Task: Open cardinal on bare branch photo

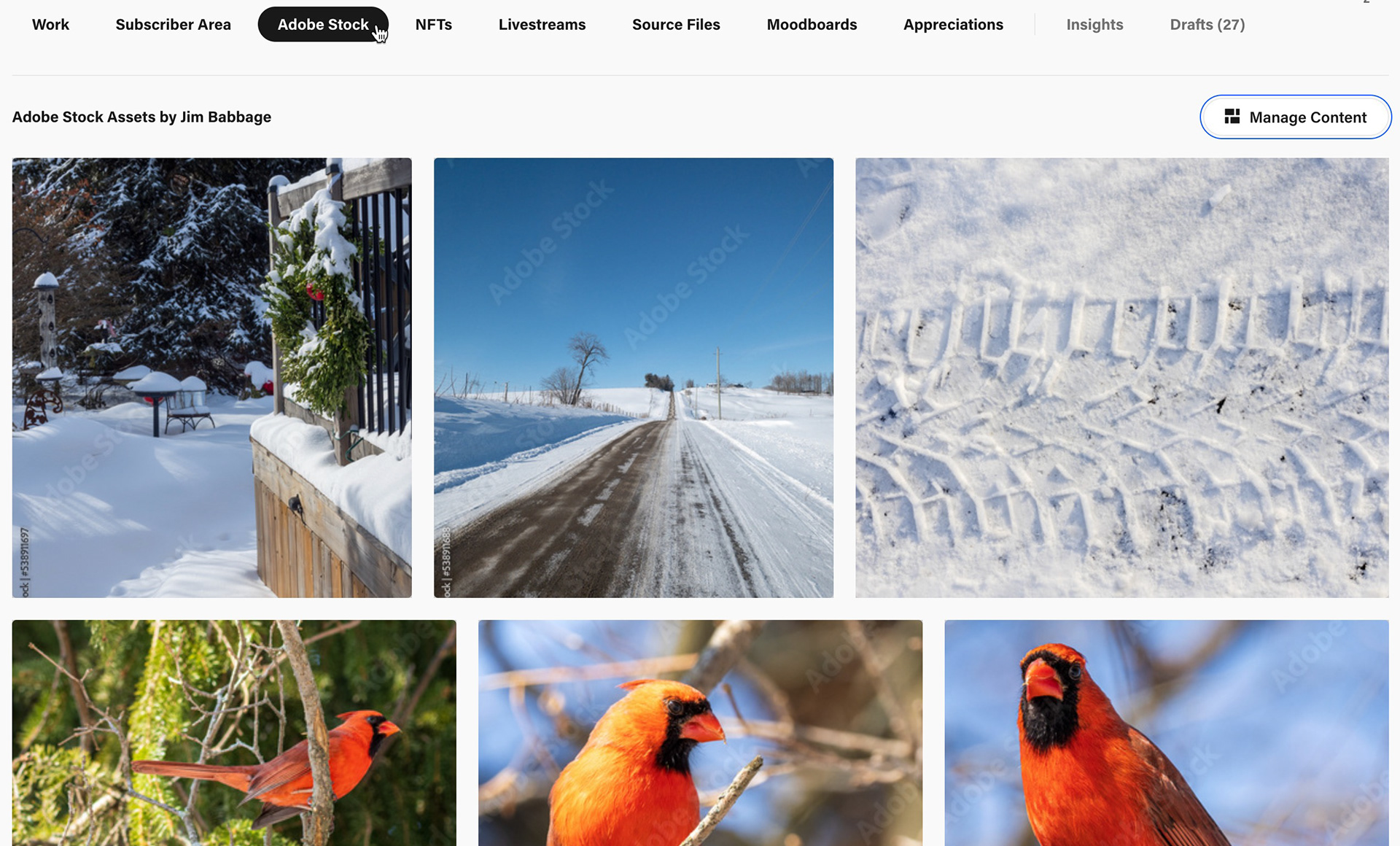Action: [700, 733]
